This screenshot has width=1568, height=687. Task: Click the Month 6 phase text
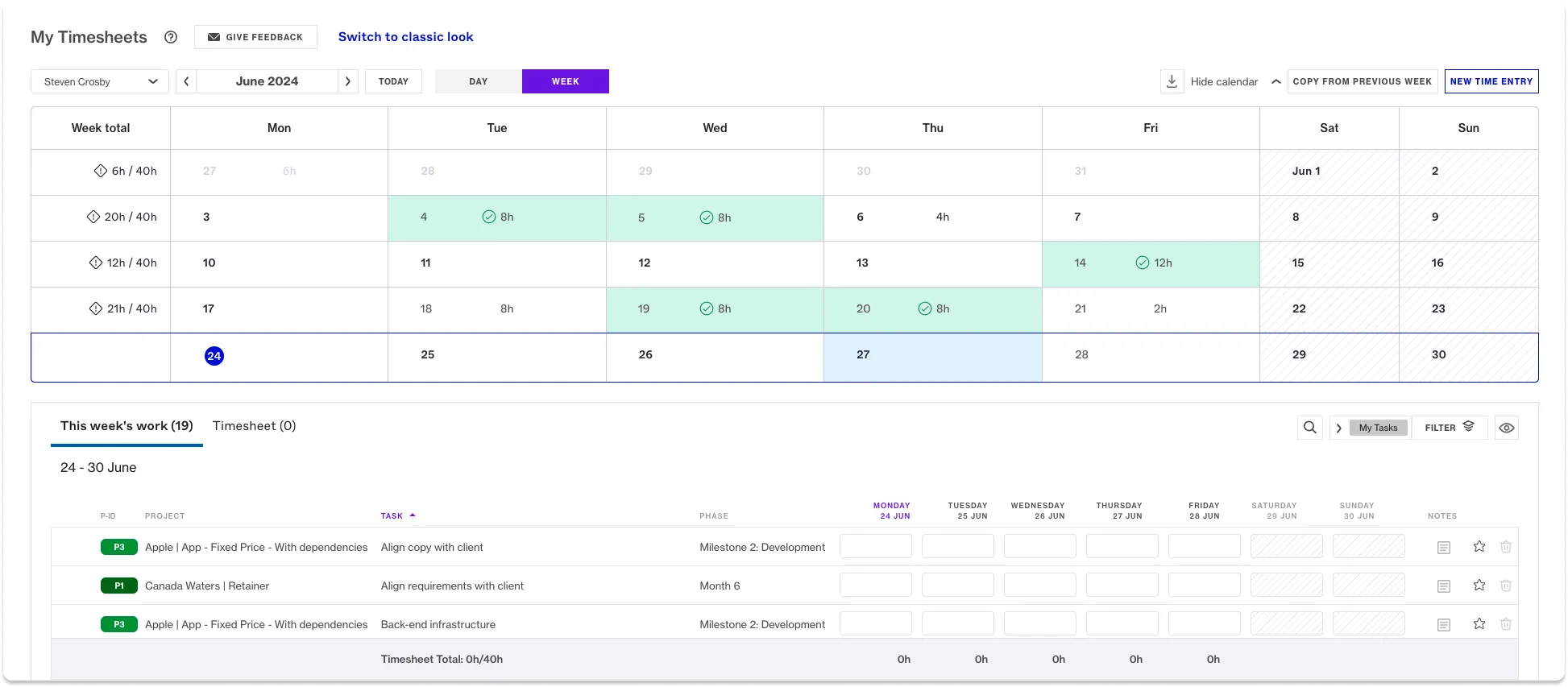coord(720,586)
